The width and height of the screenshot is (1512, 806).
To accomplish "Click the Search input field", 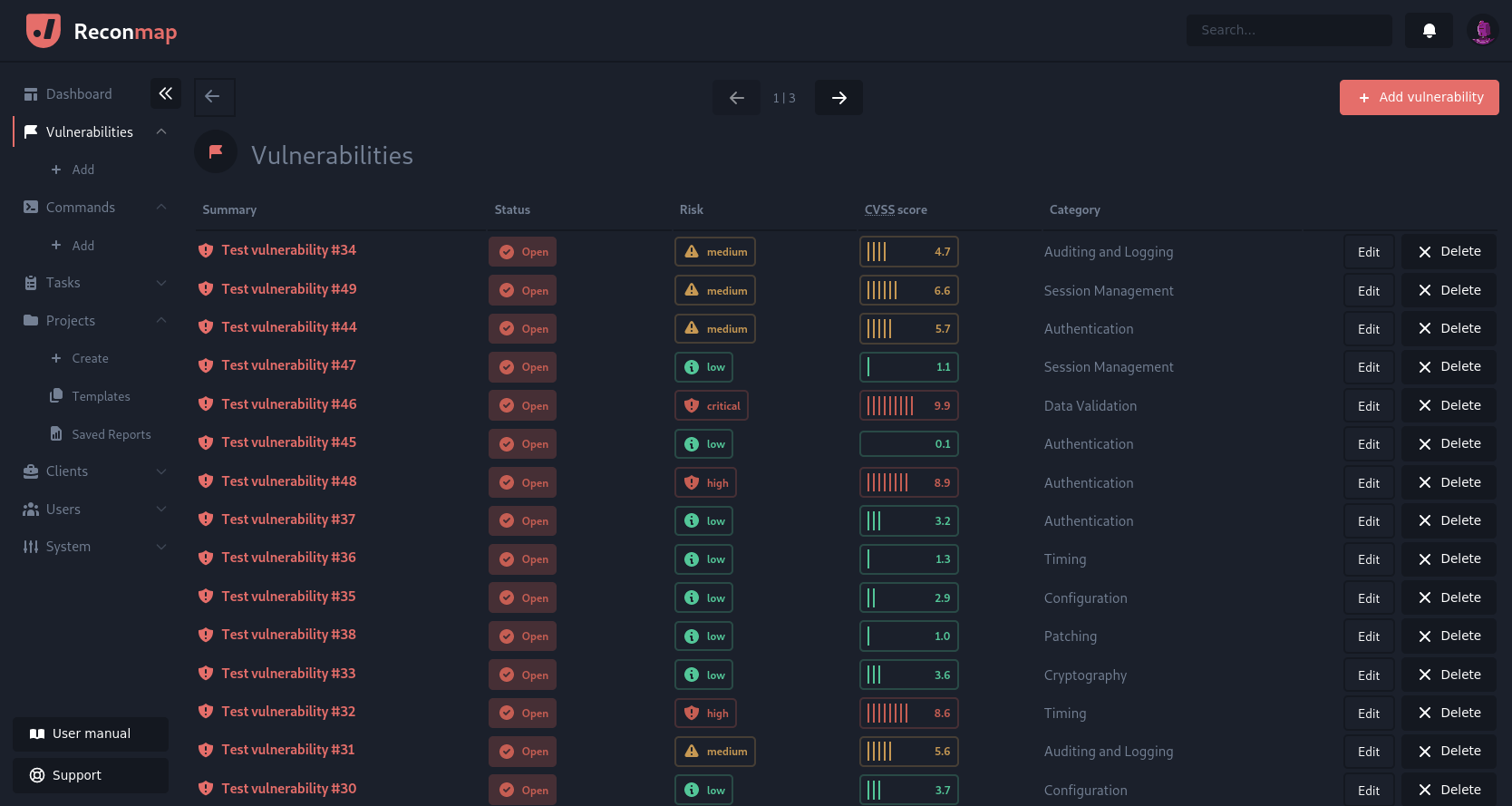I will pyautogui.click(x=1288, y=31).
